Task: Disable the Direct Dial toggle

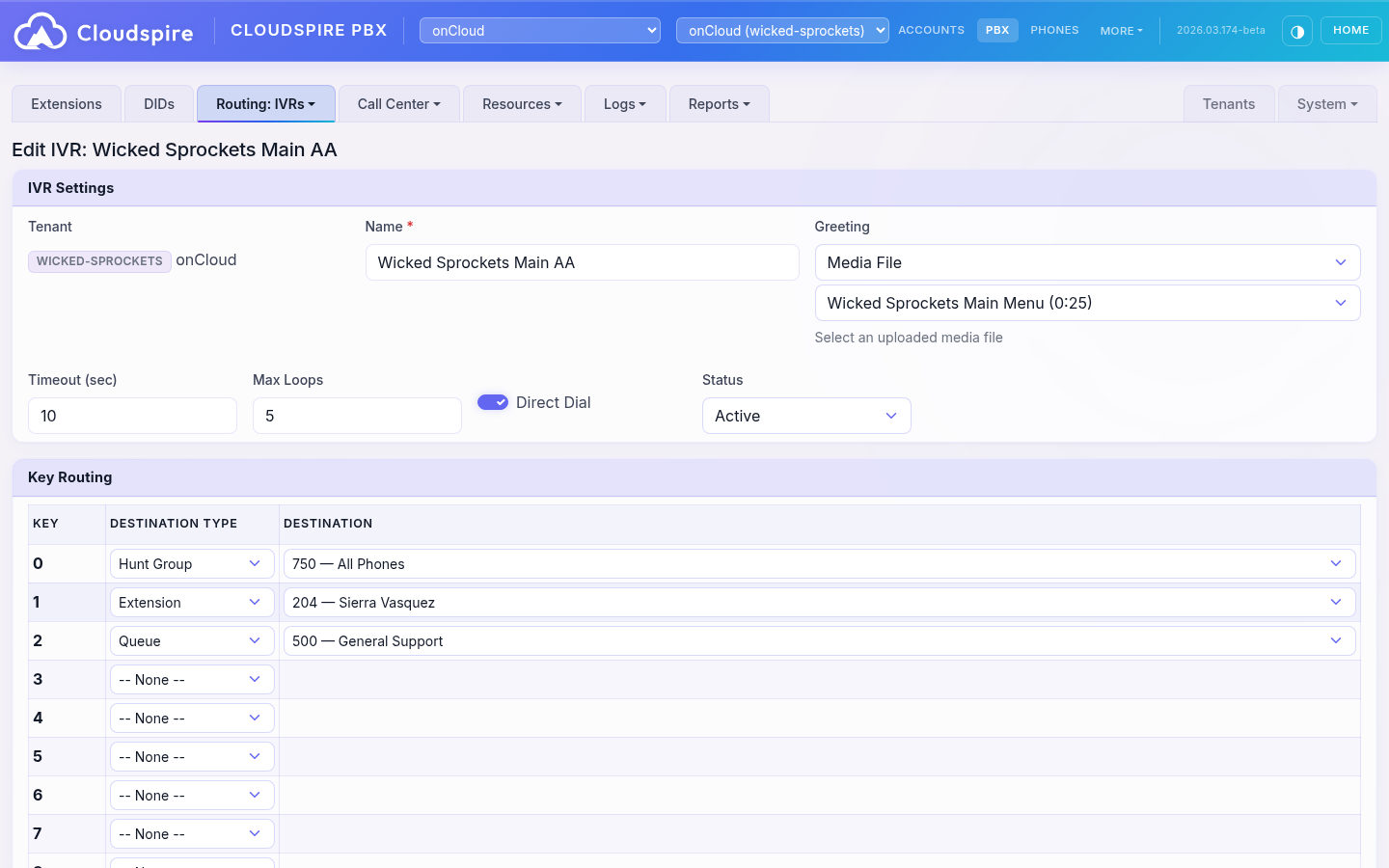Action: click(x=493, y=402)
